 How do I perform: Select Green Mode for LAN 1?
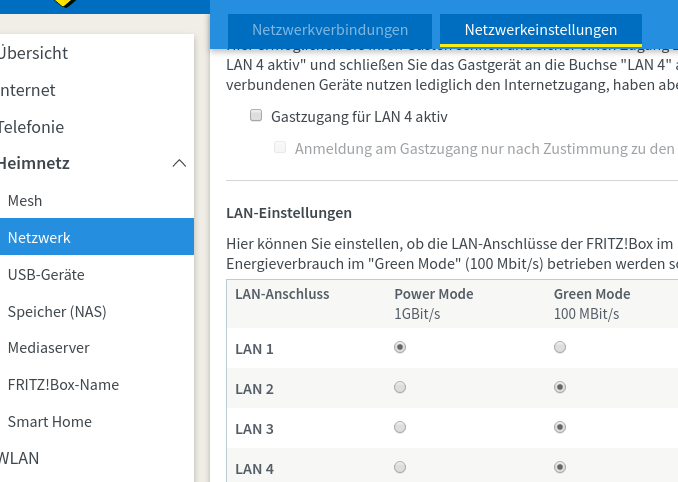coord(560,347)
